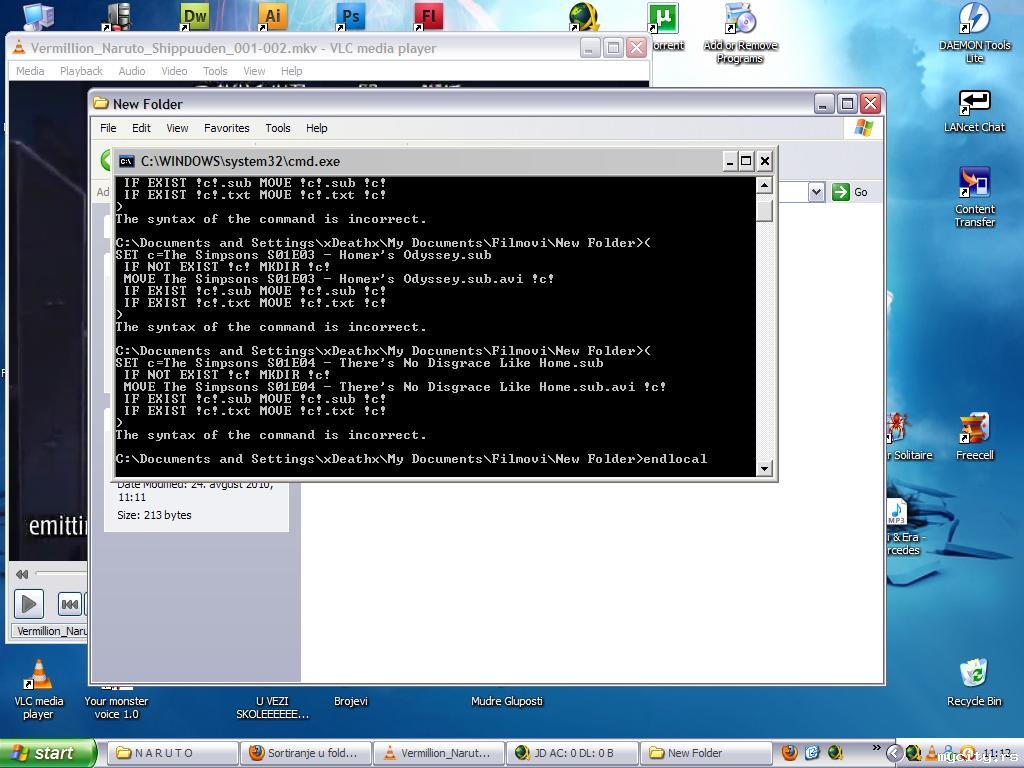The width and height of the screenshot is (1024, 768).
Task: Switch to NARUTO taskbar button
Action: pos(172,753)
